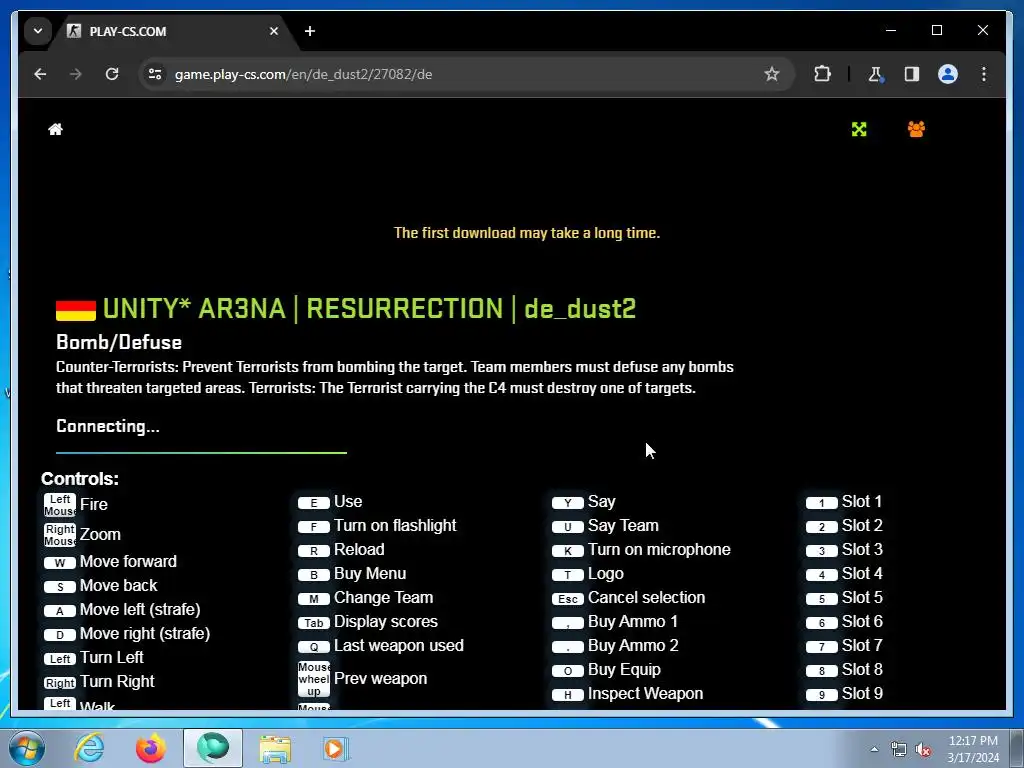Expand the tab search chevron
Screen dimensions: 1024x768
coord(38,31)
